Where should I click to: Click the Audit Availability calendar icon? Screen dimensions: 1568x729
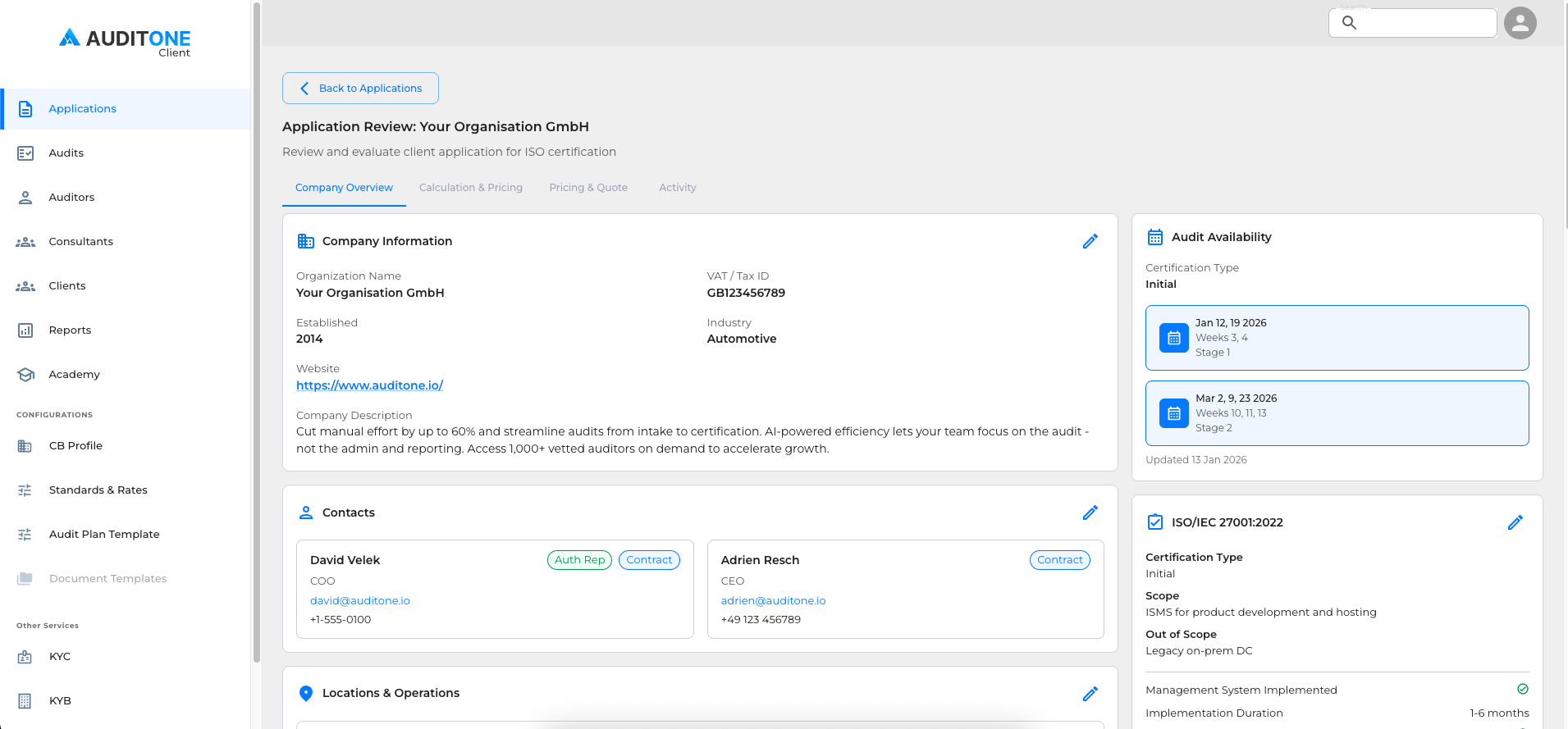[x=1155, y=237]
